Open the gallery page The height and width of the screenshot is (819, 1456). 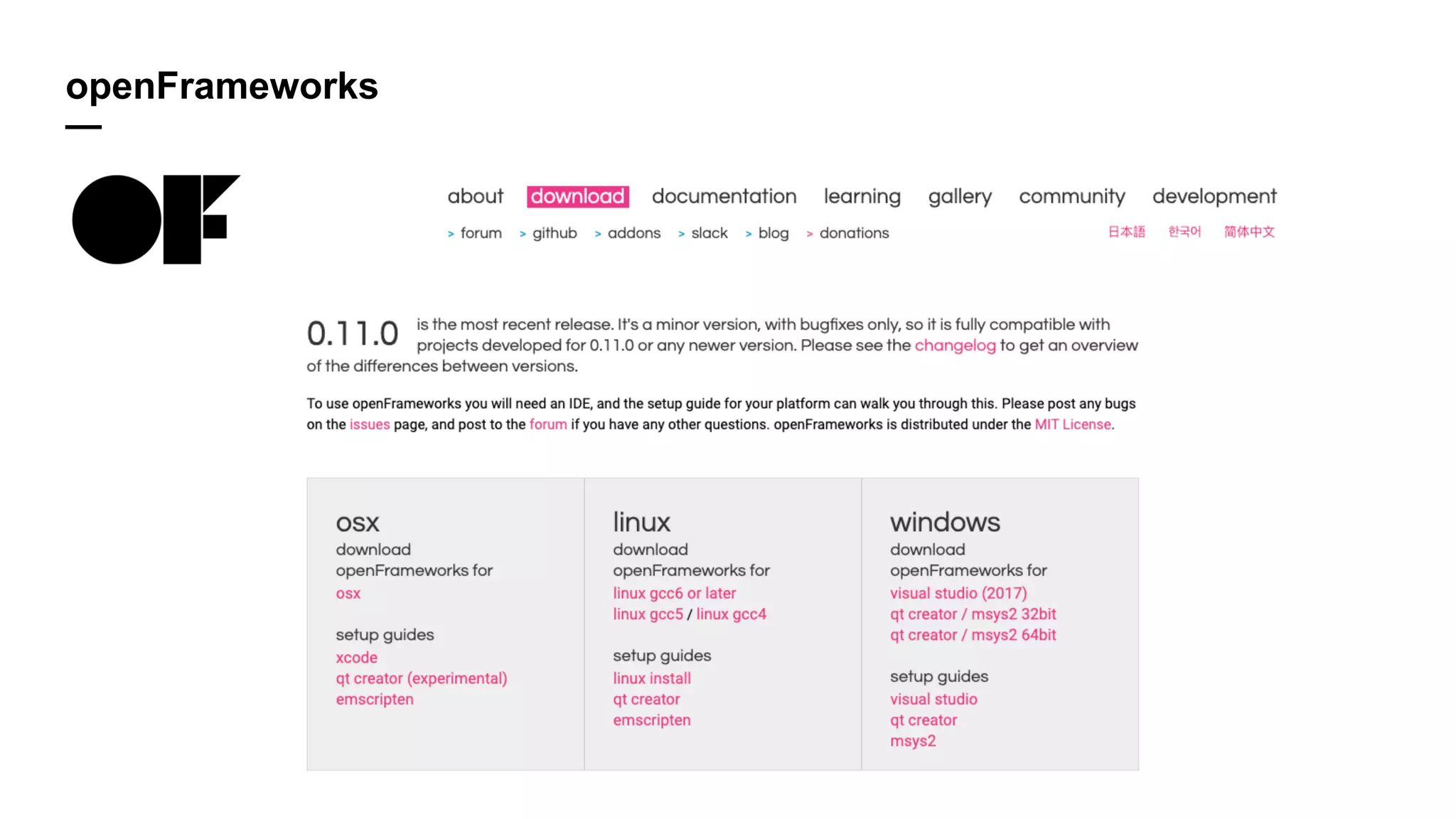coord(960,196)
